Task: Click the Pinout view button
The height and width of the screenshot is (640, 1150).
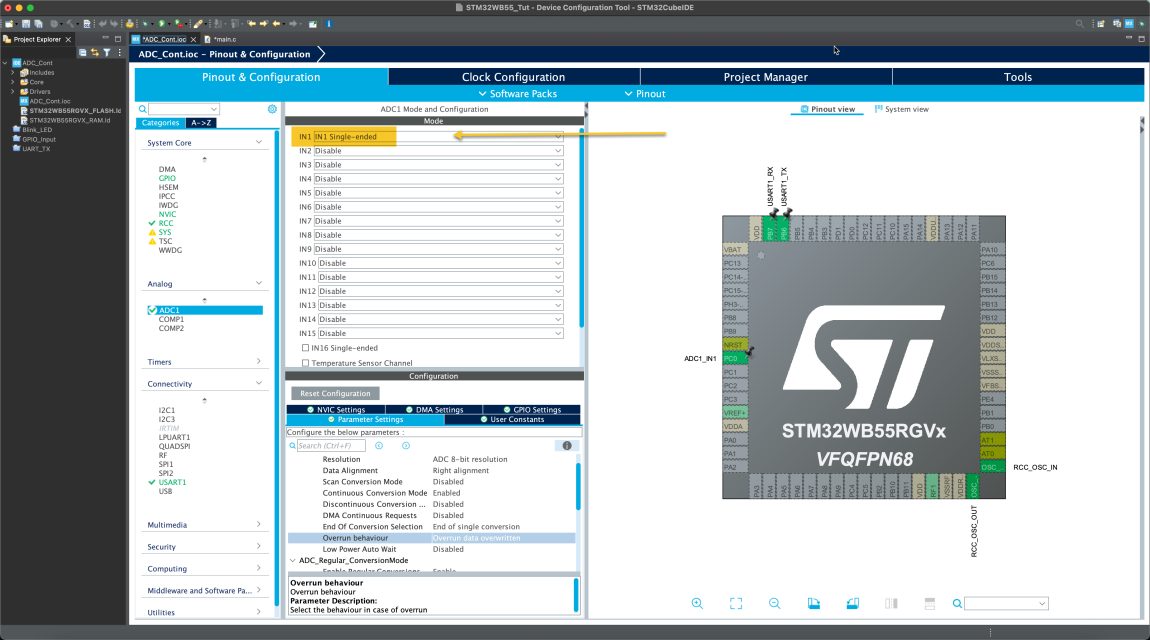Action: (827, 108)
